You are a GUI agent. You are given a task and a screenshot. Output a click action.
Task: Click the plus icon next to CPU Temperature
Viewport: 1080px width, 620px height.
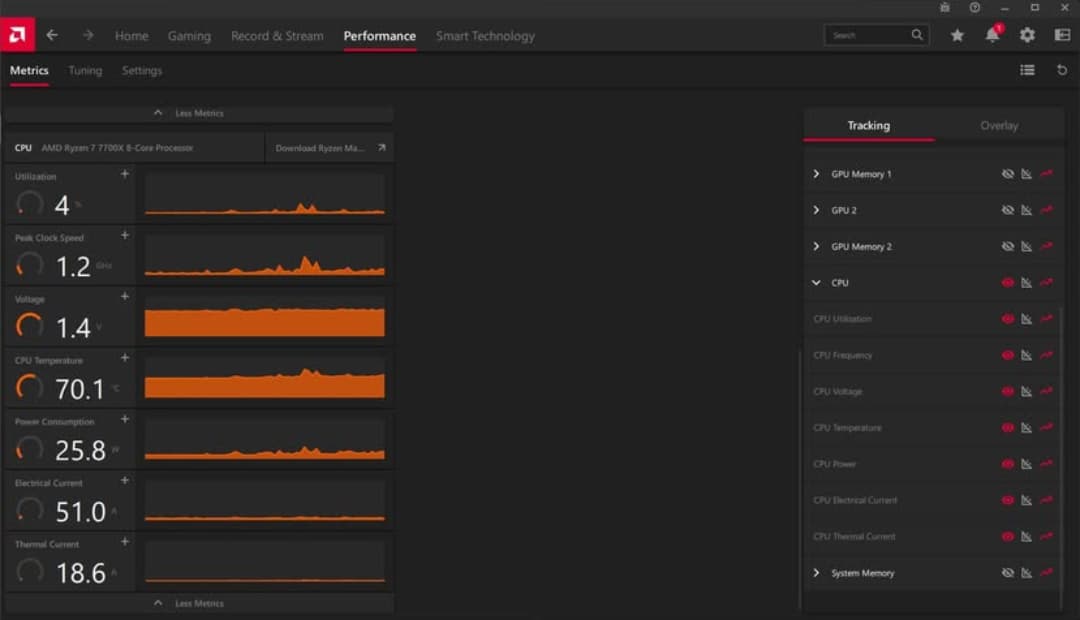[x=125, y=358]
